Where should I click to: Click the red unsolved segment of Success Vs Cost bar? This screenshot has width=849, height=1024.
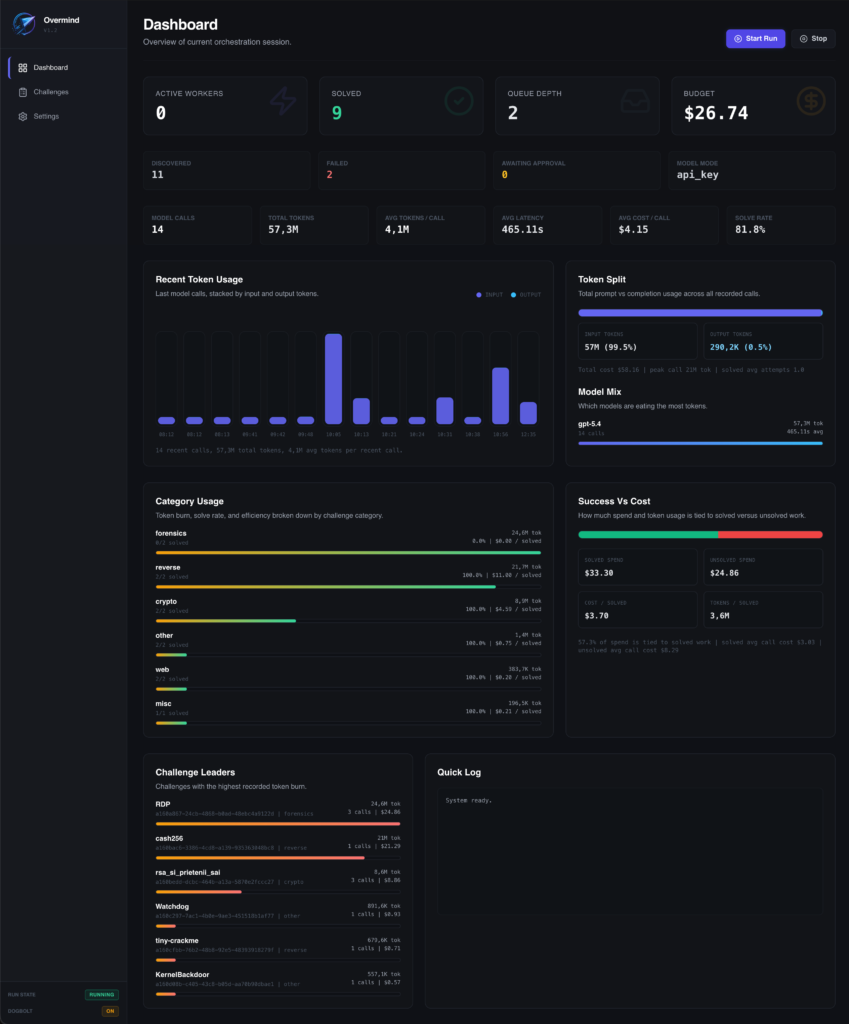click(771, 535)
